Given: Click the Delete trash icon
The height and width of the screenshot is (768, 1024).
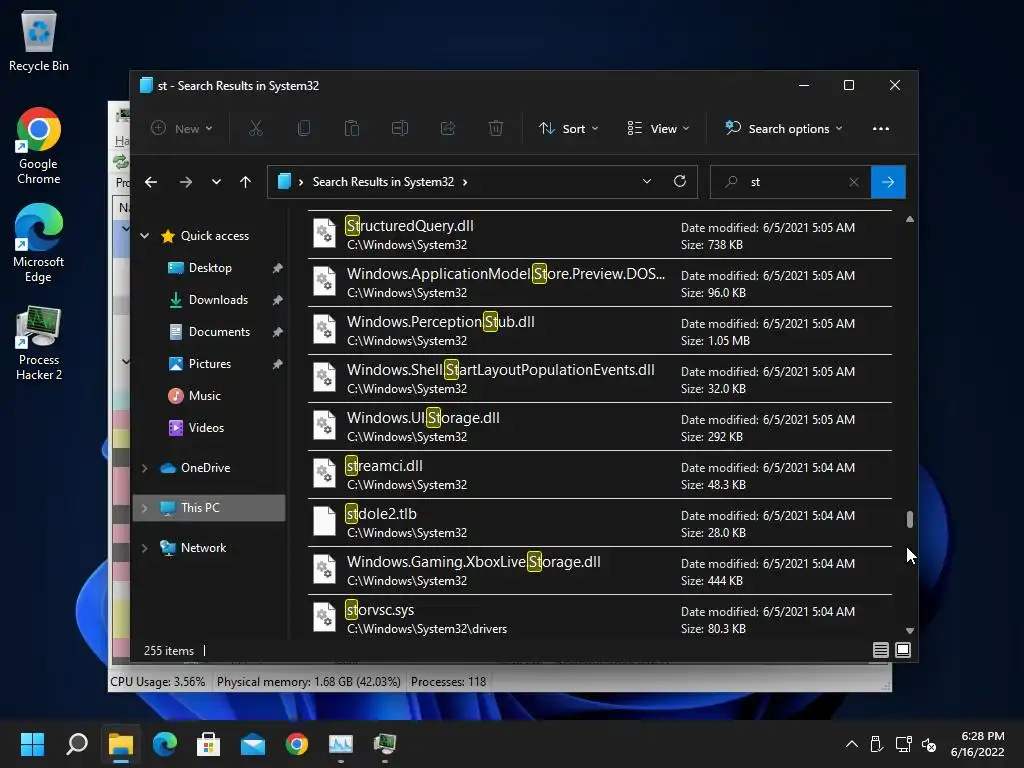Looking at the screenshot, I should (496, 129).
